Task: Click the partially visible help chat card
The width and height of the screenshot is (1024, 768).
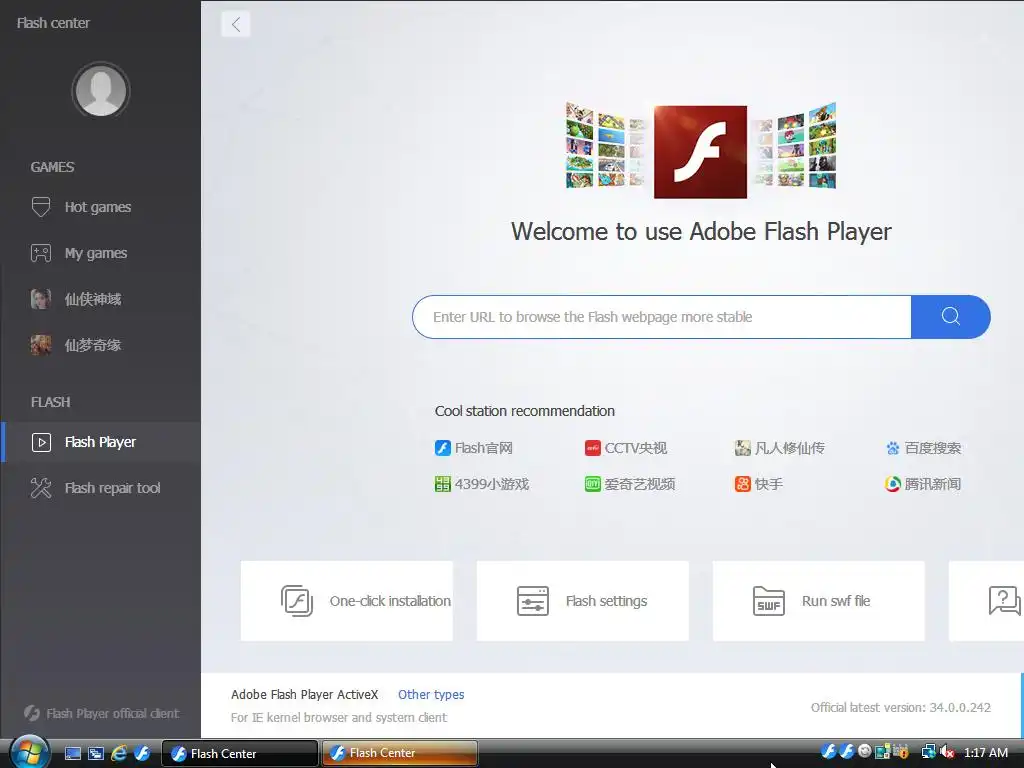Action: click(x=986, y=601)
